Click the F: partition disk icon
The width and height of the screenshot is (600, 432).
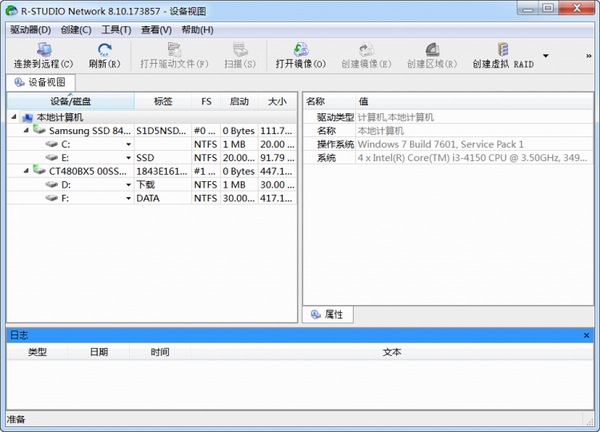point(52,198)
